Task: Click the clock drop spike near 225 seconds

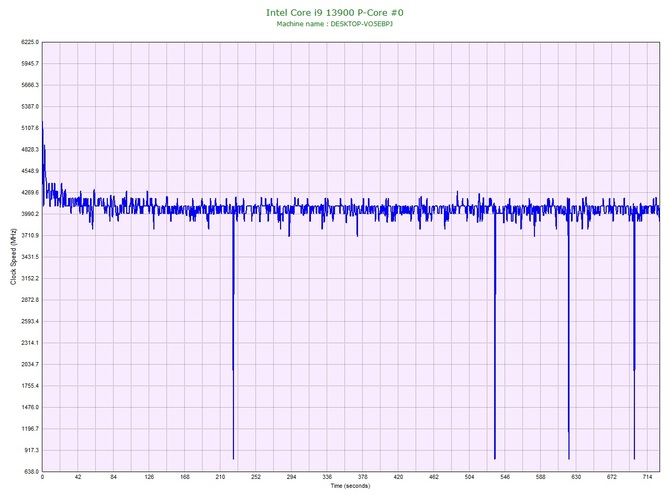Action: tap(233, 338)
